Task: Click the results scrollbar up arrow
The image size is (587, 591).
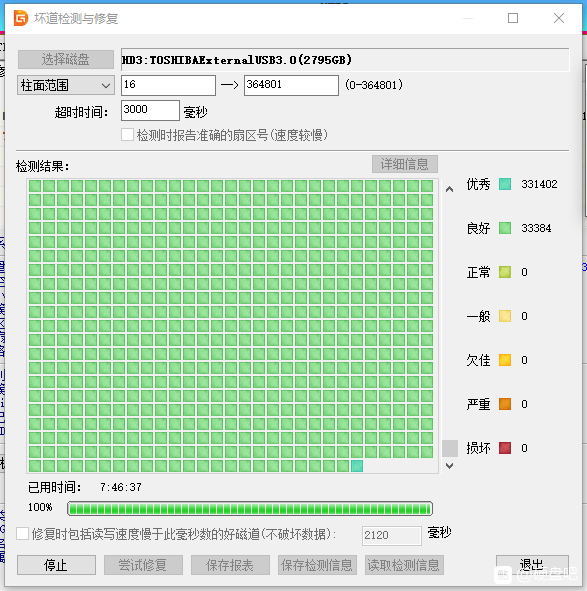Action: coord(449,189)
